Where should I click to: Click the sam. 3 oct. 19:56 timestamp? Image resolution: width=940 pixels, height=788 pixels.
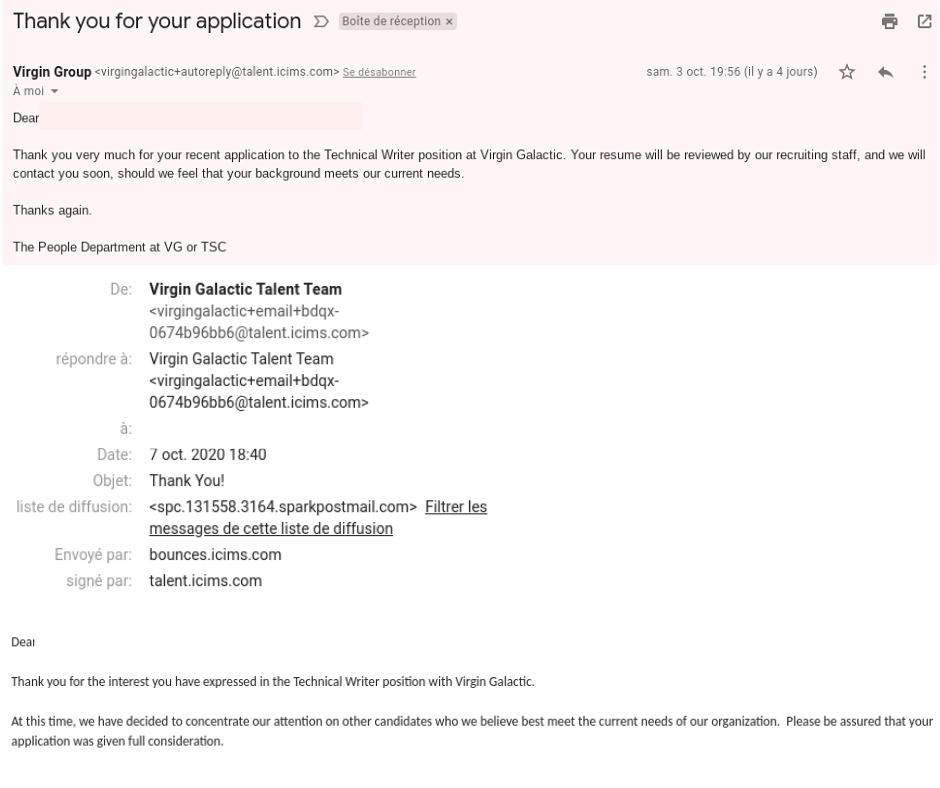click(x=731, y=72)
